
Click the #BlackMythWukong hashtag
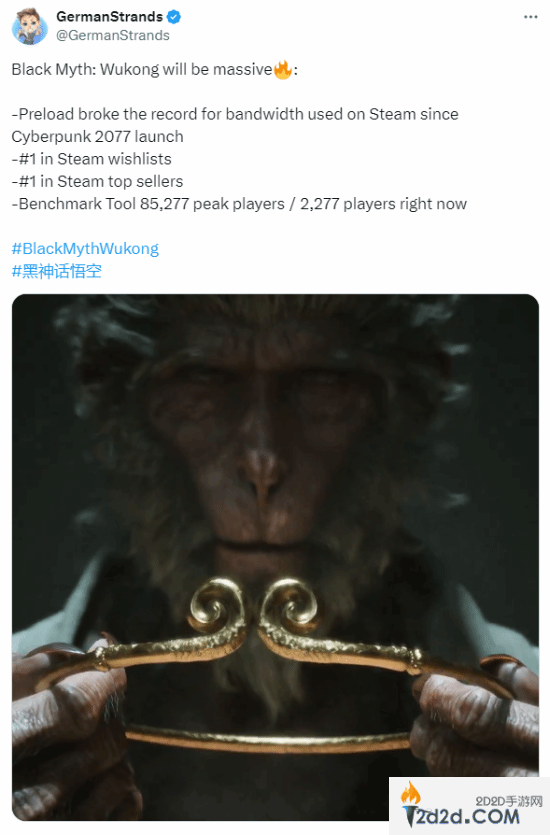tap(85, 249)
